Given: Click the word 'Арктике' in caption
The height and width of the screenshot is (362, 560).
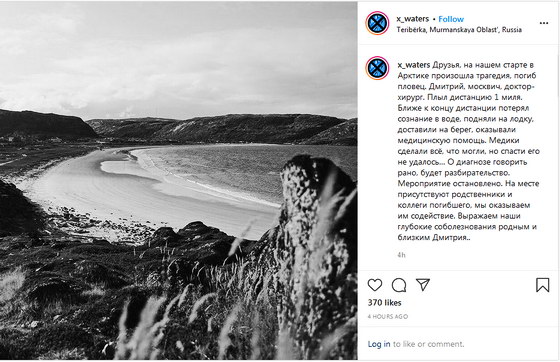Looking at the screenshot, I should pyautogui.click(x=413, y=76).
